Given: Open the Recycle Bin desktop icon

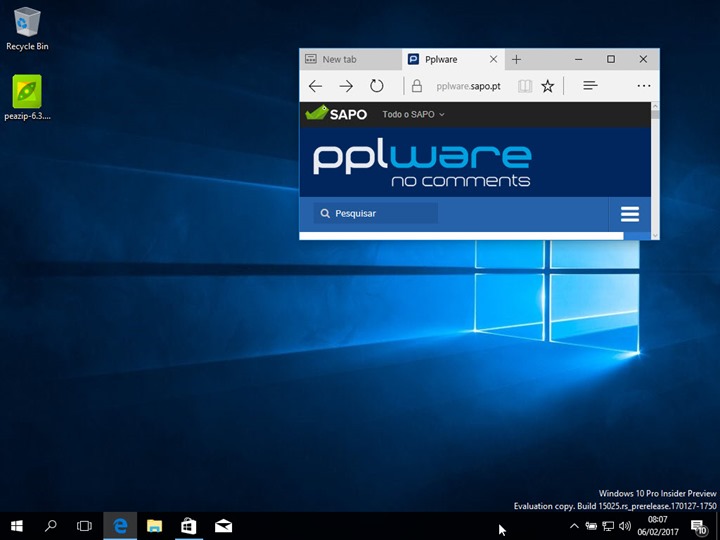Looking at the screenshot, I should pyautogui.click(x=27, y=29).
